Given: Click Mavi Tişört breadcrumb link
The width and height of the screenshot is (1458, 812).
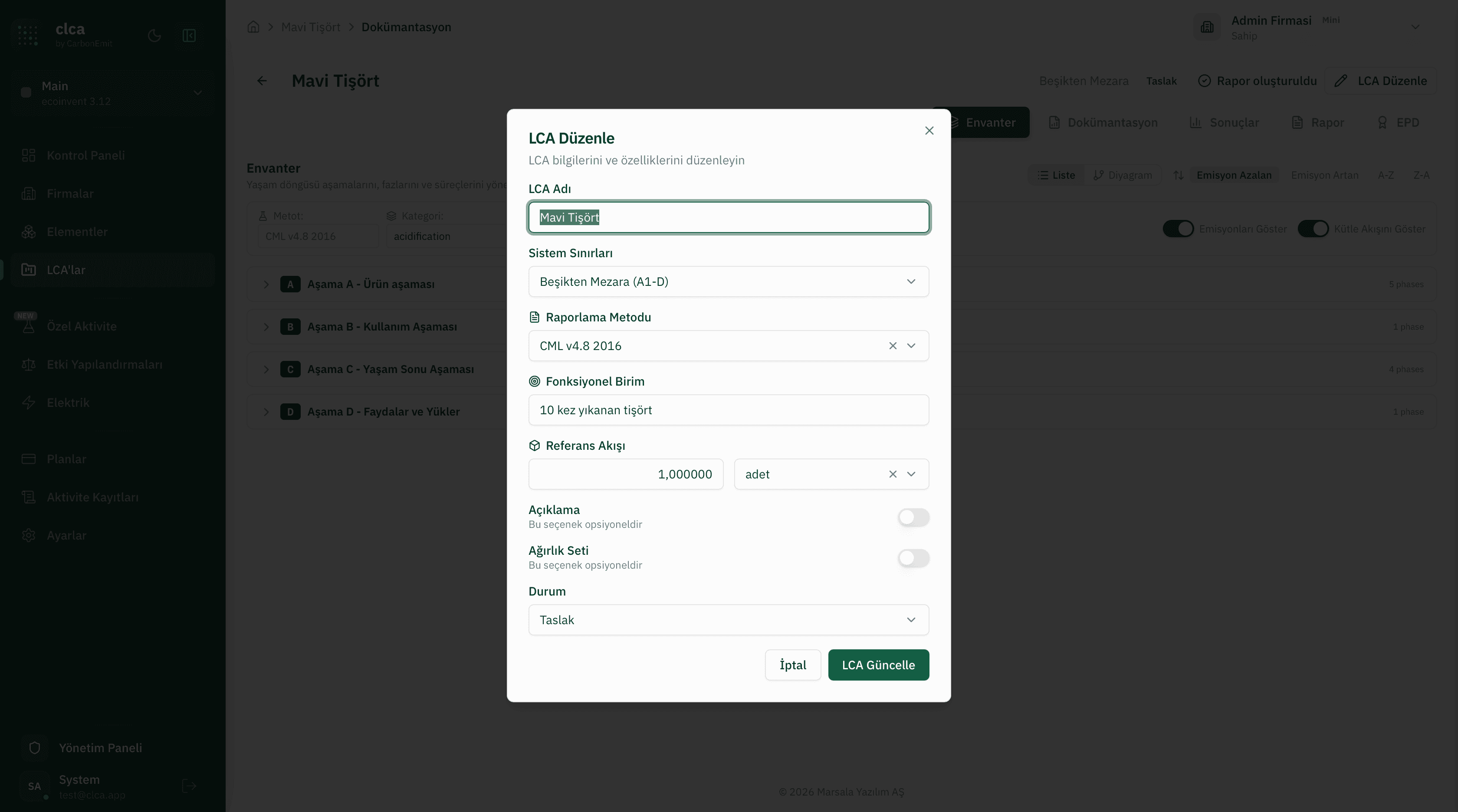Looking at the screenshot, I should pos(311,27).
